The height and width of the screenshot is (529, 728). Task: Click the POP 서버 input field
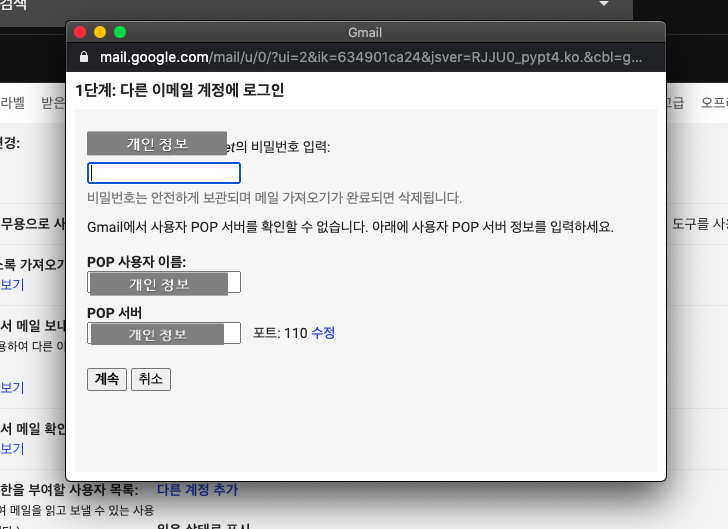pos(164,333)
